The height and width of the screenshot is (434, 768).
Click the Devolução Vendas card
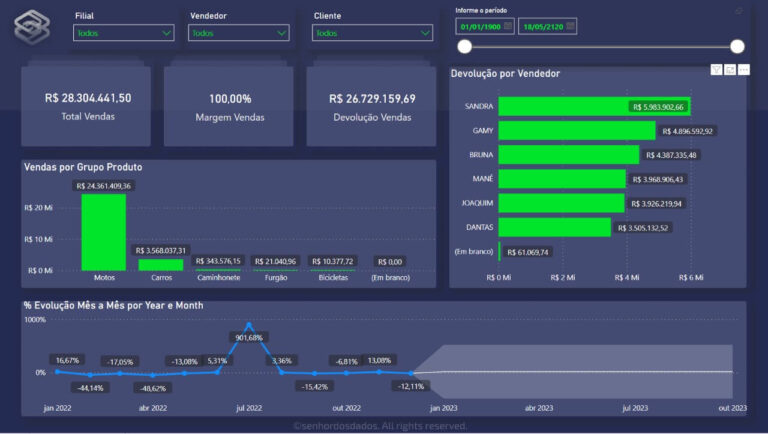click(371, 106)
